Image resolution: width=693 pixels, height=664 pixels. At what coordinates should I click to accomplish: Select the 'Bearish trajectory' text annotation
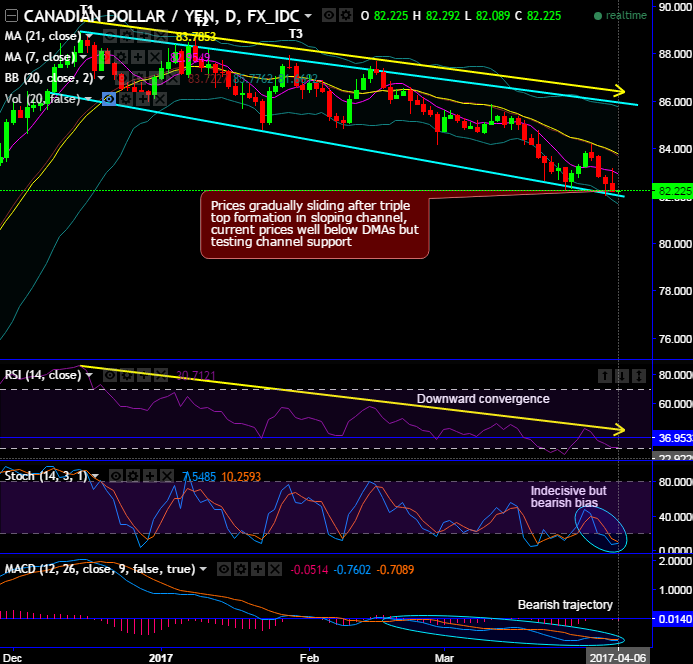coord(565,605)
